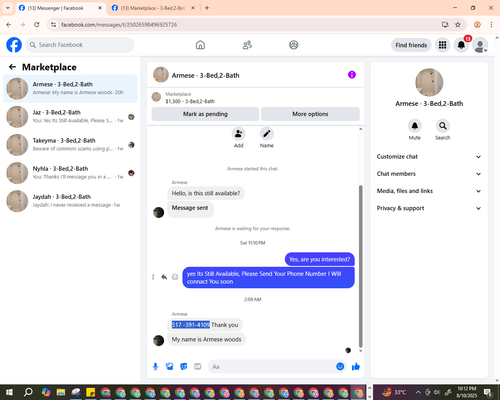Open Jaydah 3-Bed,2-Bath conversation
The height and width of the screenshot is (400, 500).
pos(70,201)
